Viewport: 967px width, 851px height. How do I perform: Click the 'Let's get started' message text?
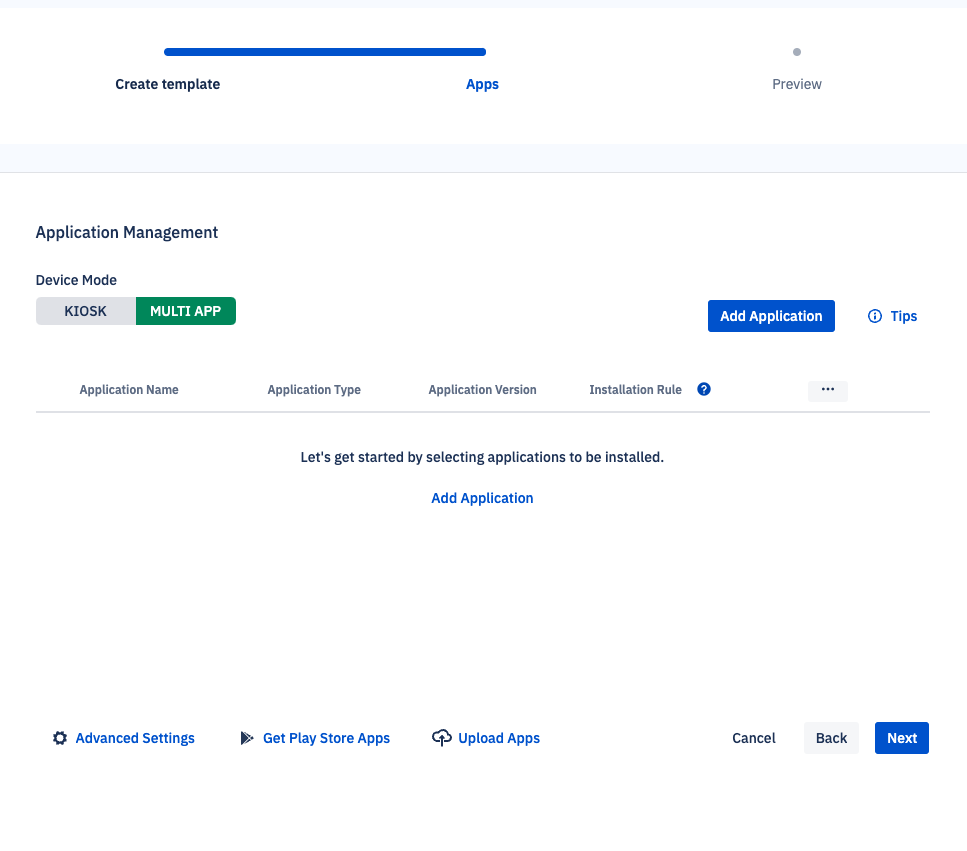pos(482,457)
